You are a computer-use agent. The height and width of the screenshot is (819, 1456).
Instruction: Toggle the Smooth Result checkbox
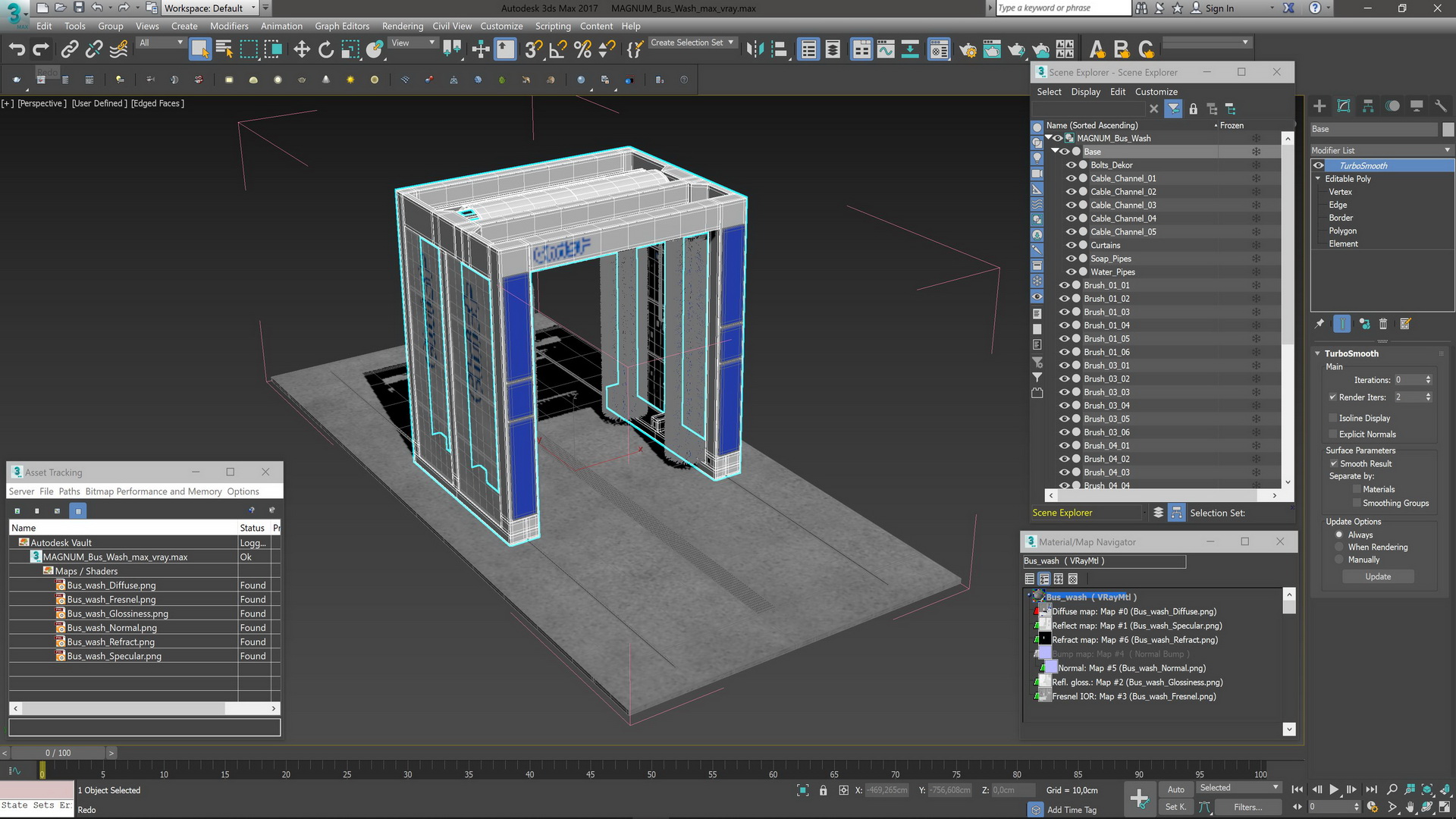pyautogui.click(x=1333, y=463)
